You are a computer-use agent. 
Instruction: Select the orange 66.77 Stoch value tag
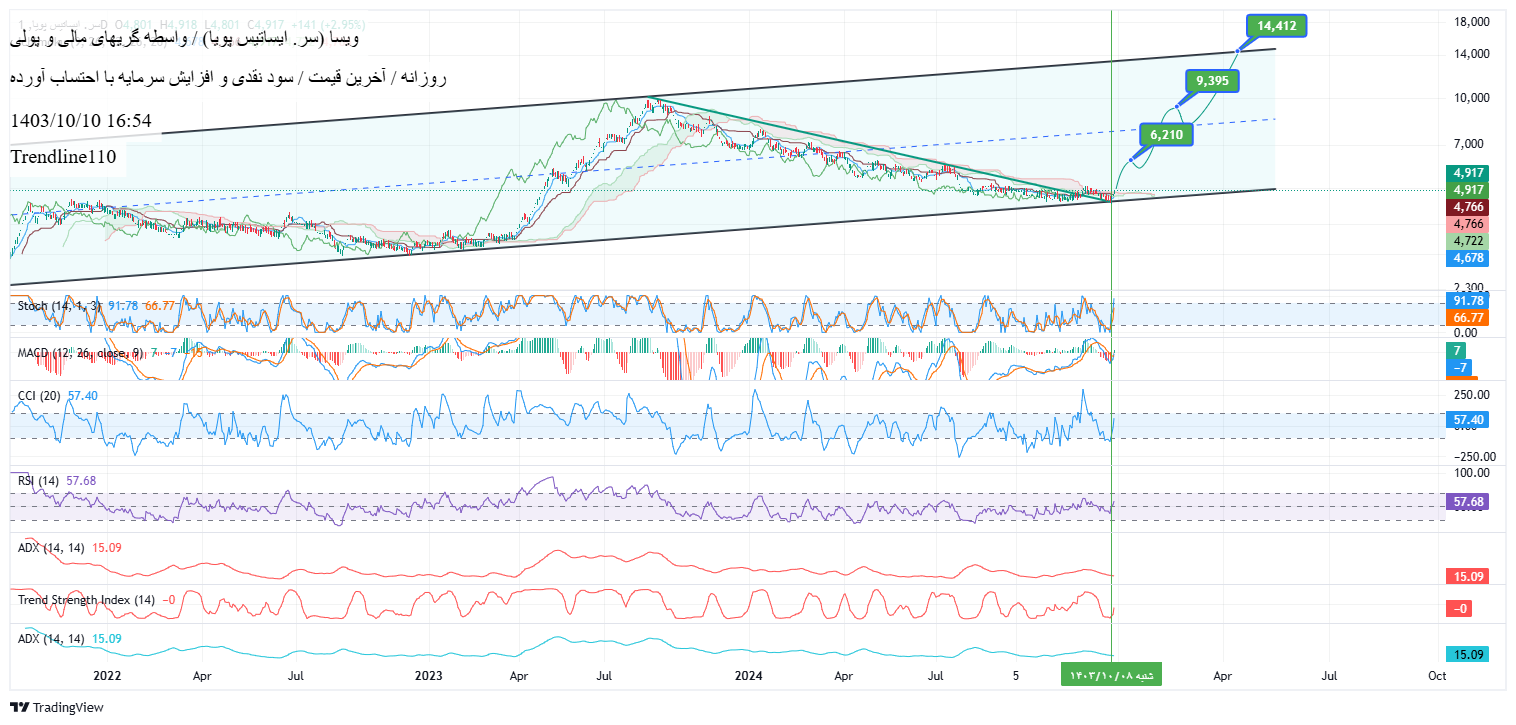click(x=1467, y=318)
